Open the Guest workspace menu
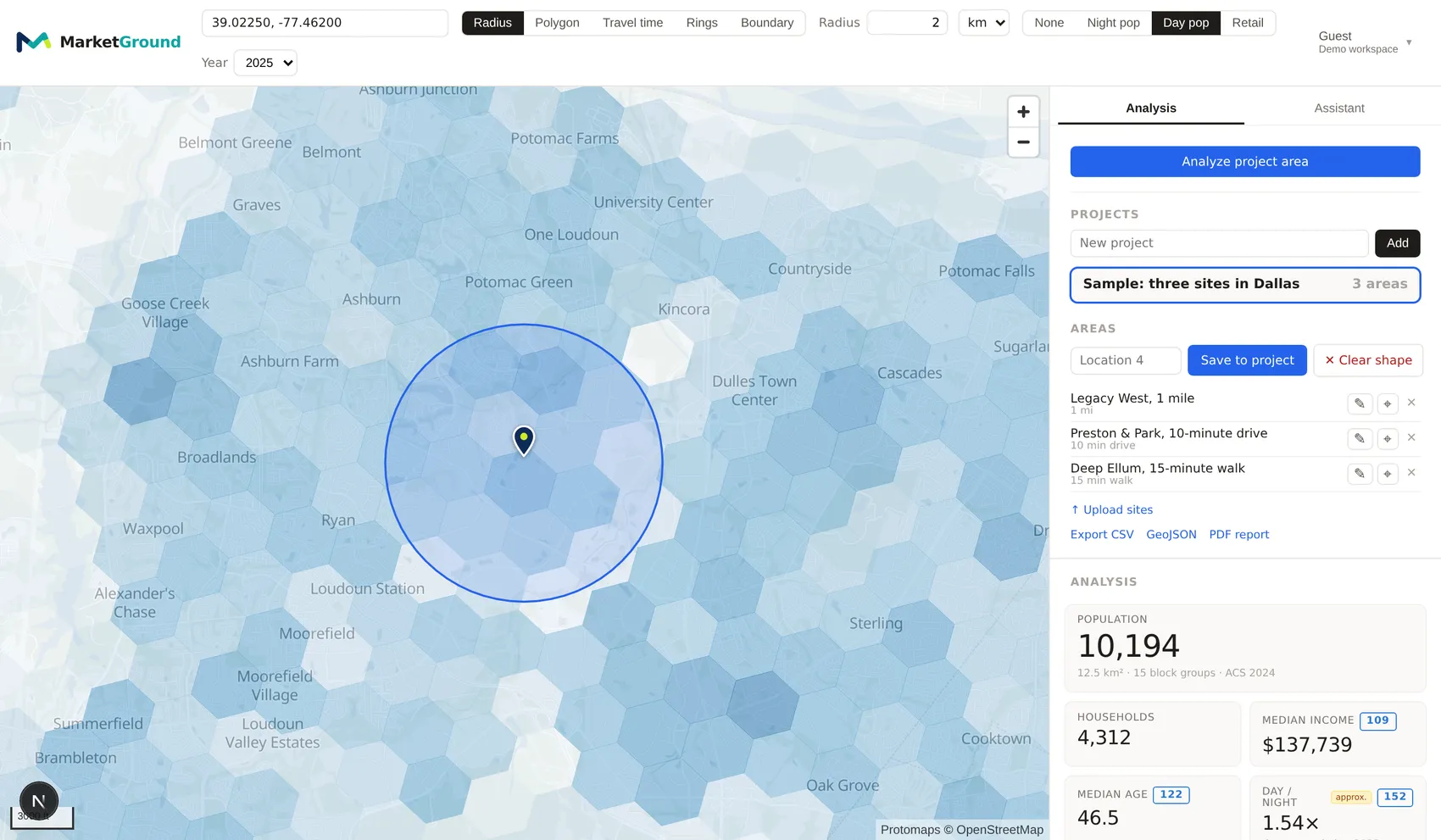This screenshot has height=840, width=1441. point(1365,42)
